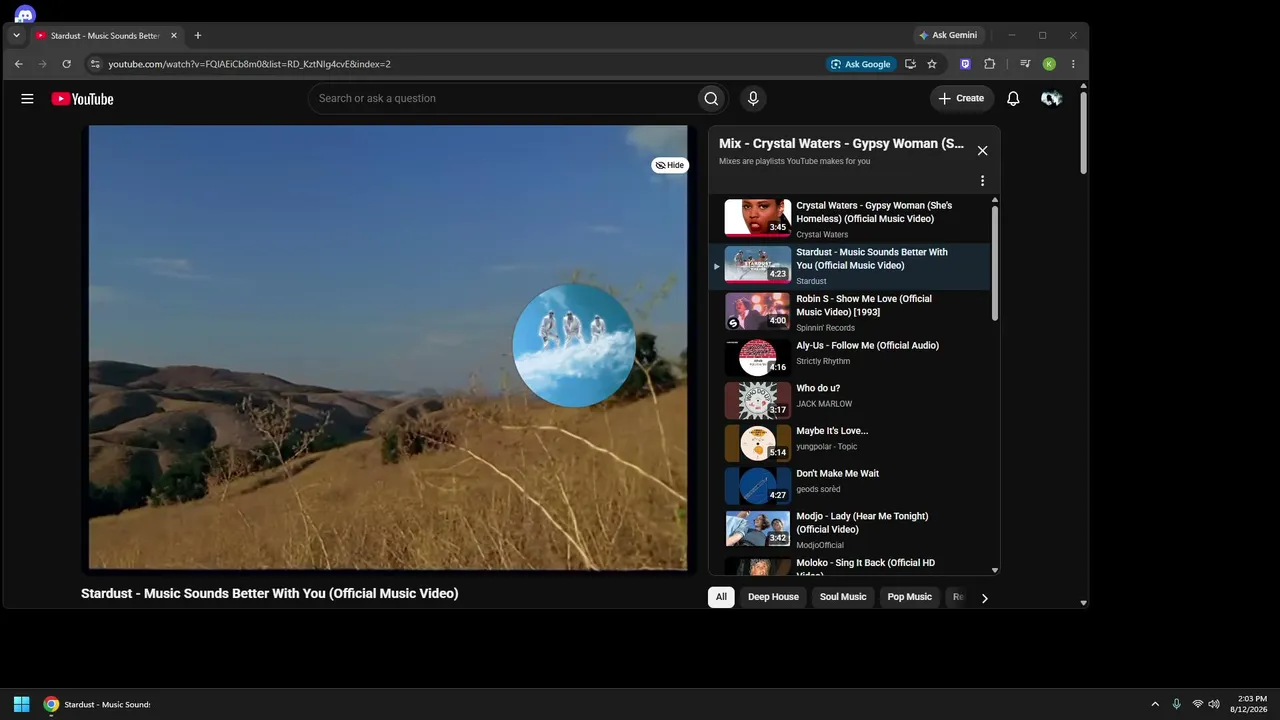The width and height of the screenshot is (1280, 720).
Task: Close the Mix playlist panel
Action: pyautogui.click(x=982, y=151)
